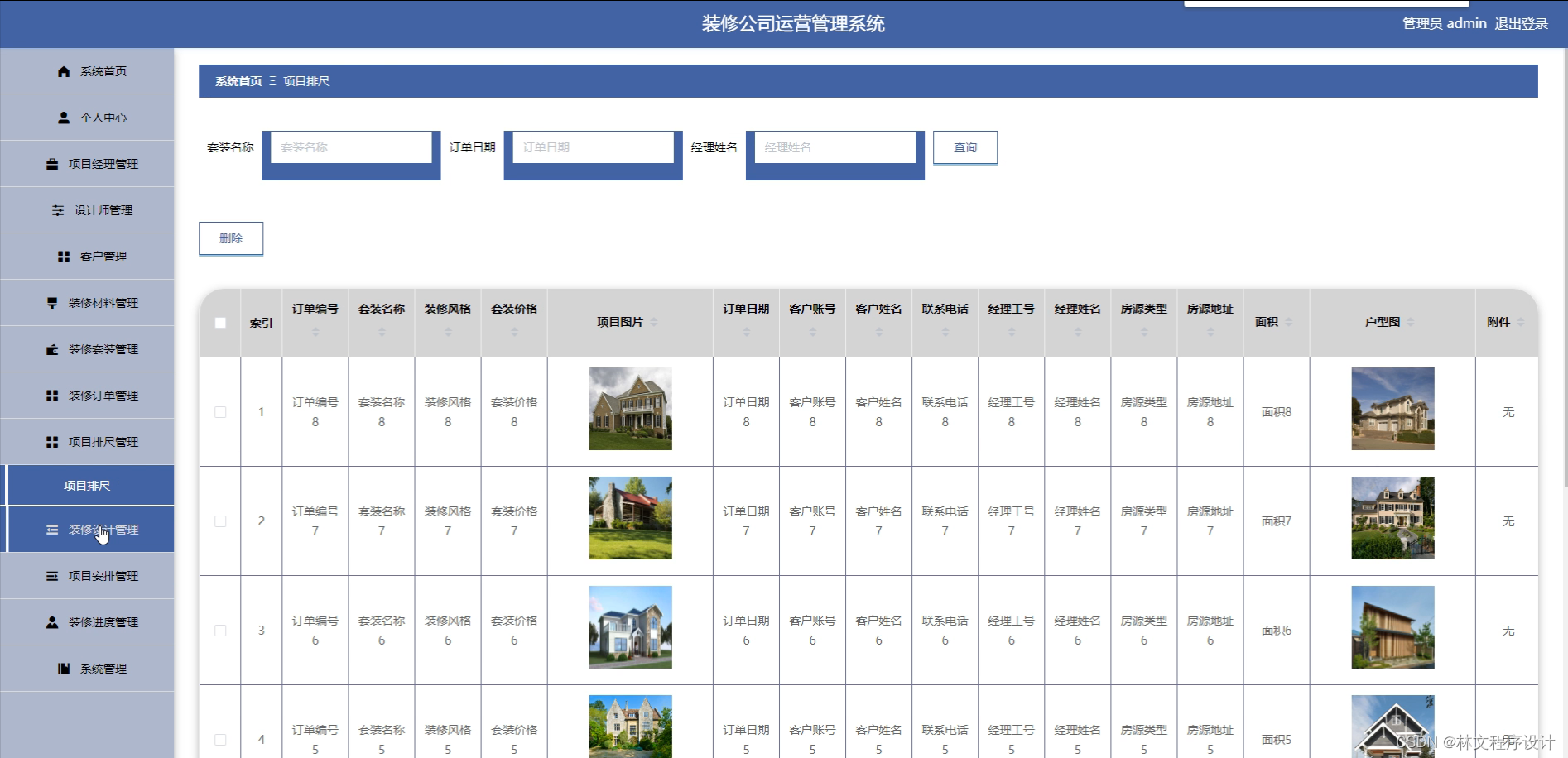Open 装修材料管理 using its material icon

51,303
